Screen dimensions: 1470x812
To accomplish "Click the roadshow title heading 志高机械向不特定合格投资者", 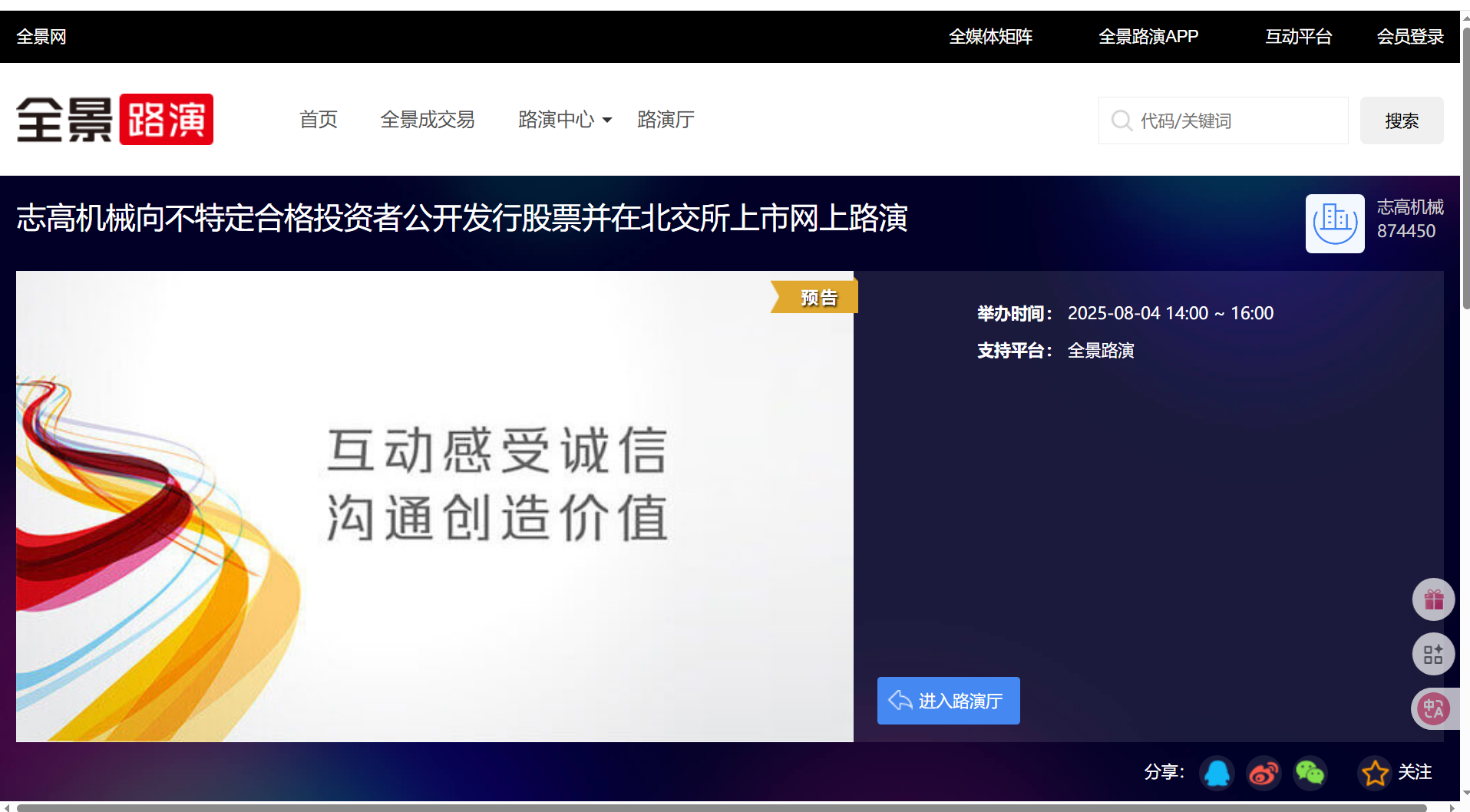I will point(462,218).
